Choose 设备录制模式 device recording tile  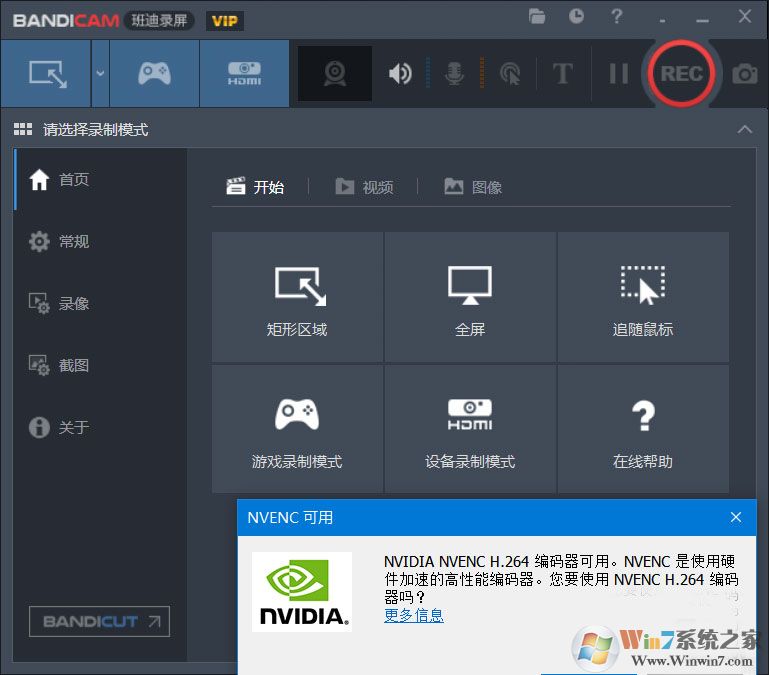470,429
